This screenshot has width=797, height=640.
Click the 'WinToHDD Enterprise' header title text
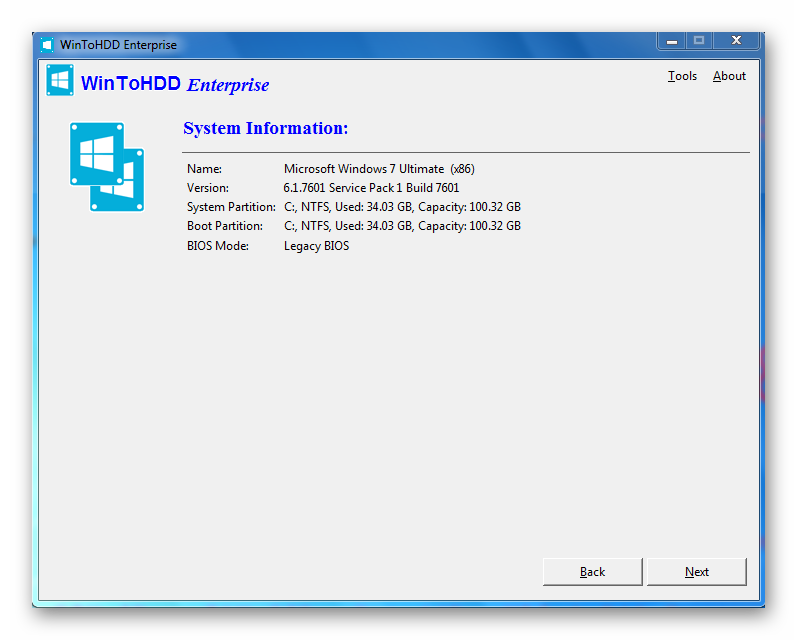[x=175, y=84]
